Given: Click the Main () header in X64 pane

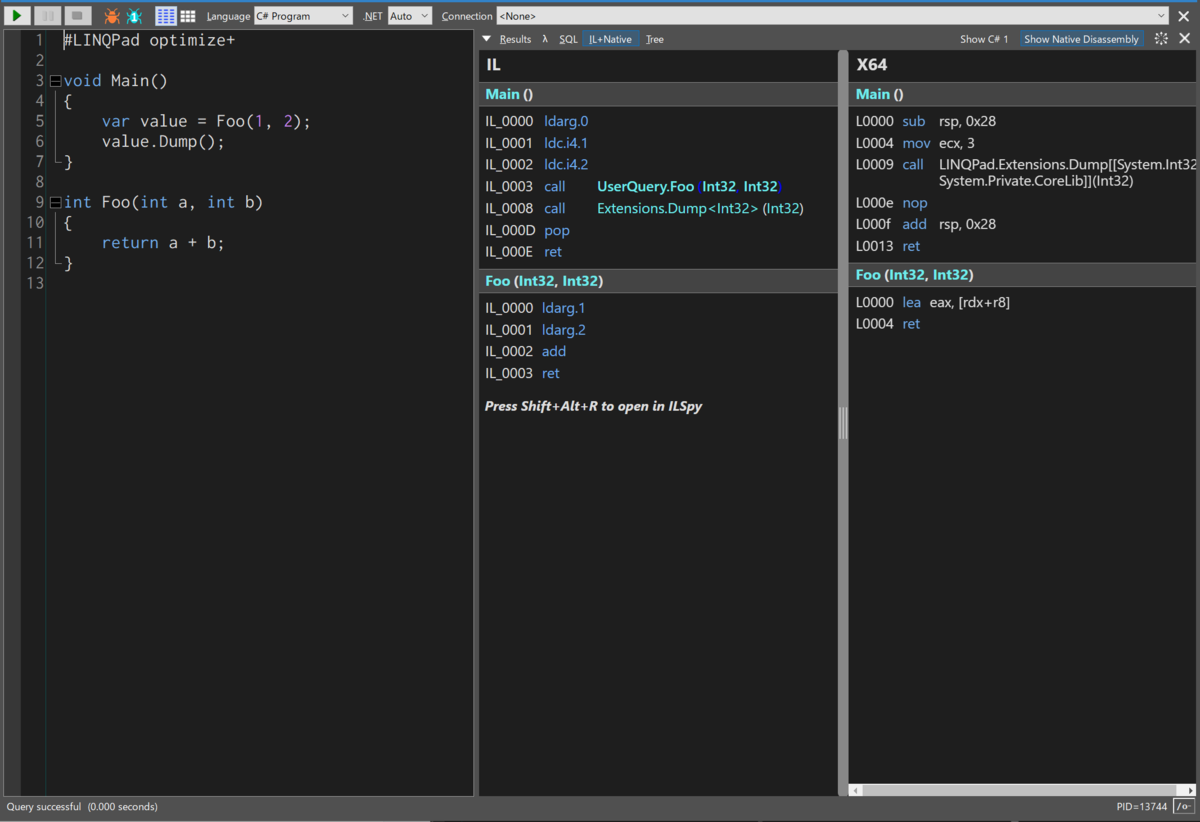Looking at the screenshot, I should click(1022, 94).
